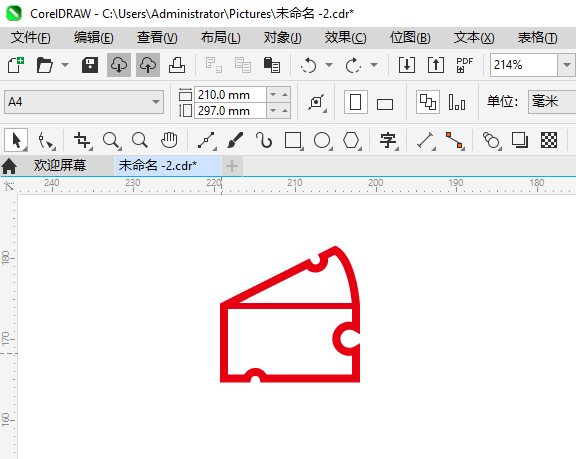Open the 位图(B) menu

pos(410,37)
